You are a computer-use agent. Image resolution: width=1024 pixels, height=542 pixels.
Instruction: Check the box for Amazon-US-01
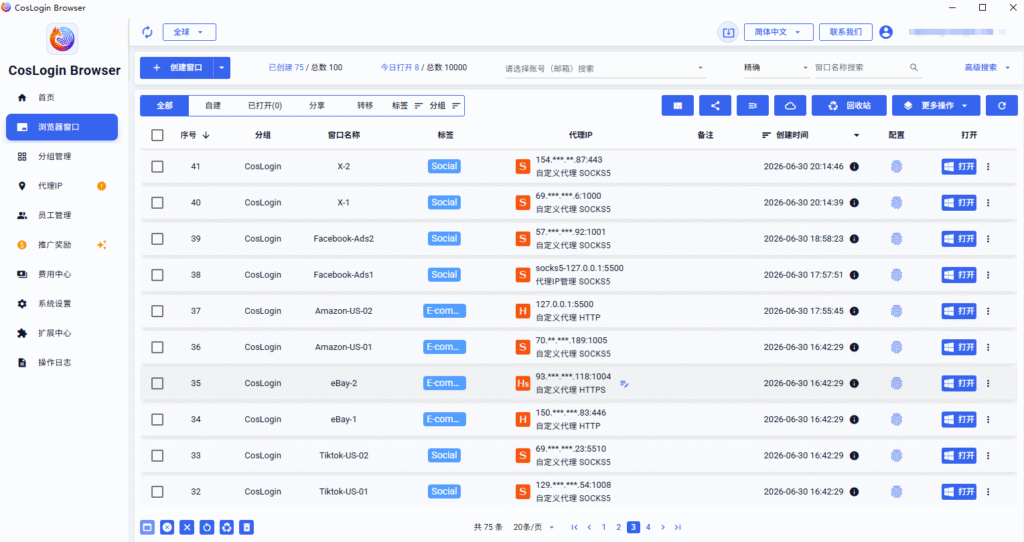tap(157, 347)
